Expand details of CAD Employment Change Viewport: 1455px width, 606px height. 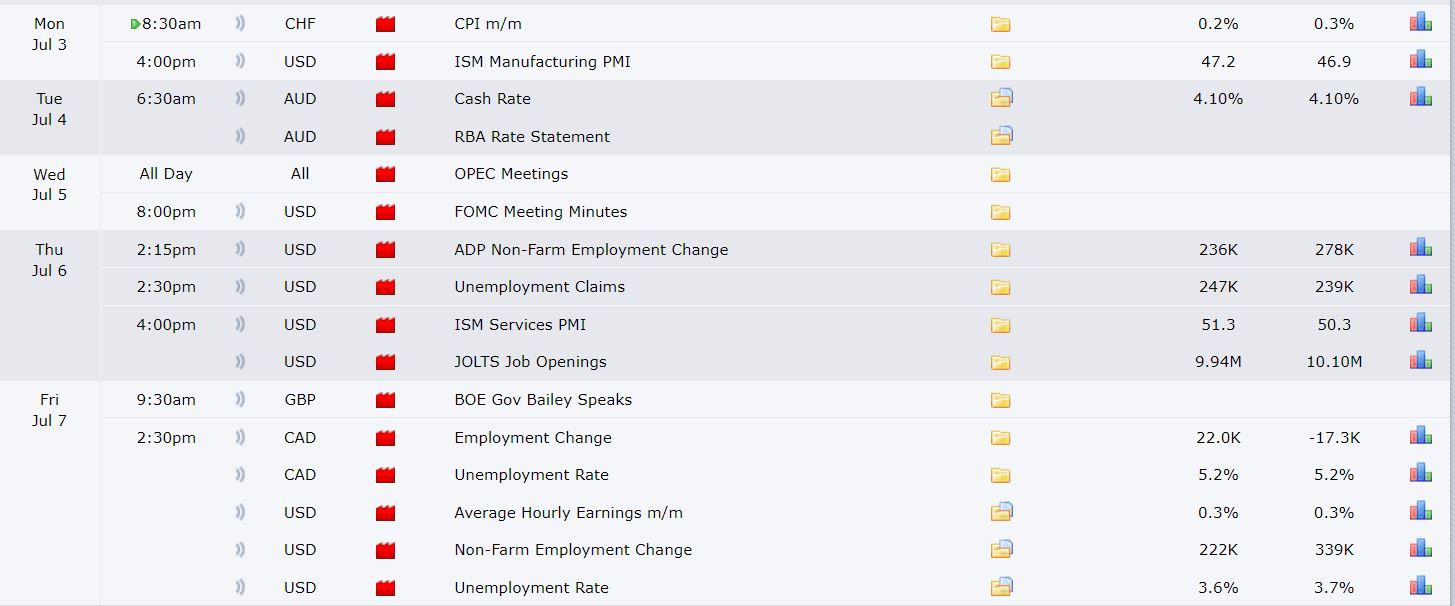1001,438
